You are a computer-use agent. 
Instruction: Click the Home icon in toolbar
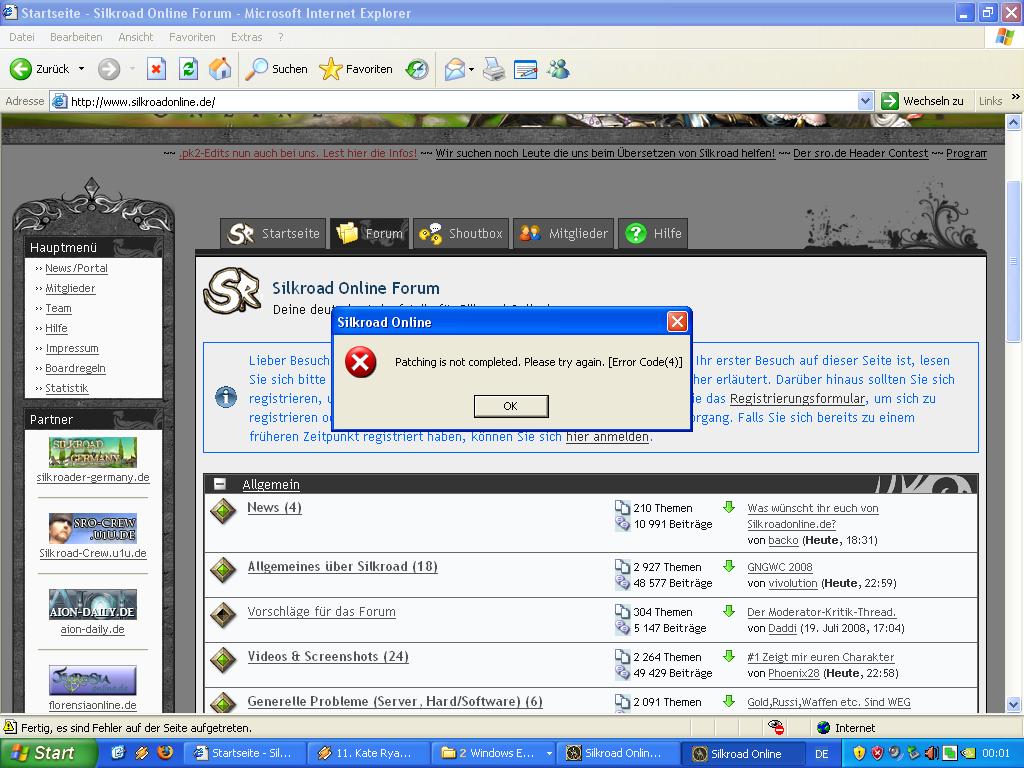coord(220,69)
